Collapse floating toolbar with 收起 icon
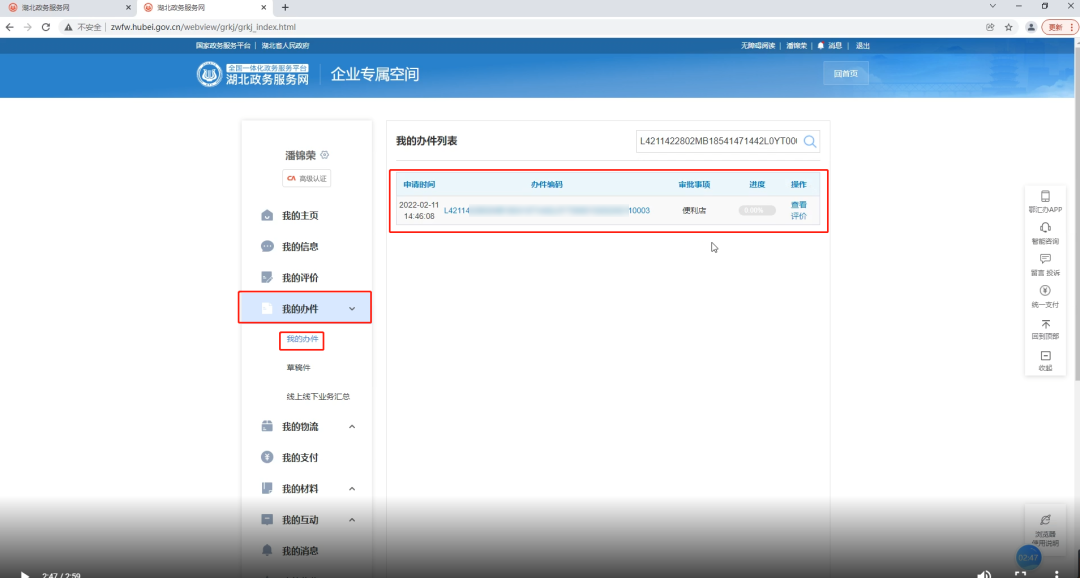This screenshot has height=578, width=1080. pos(1045,355)
